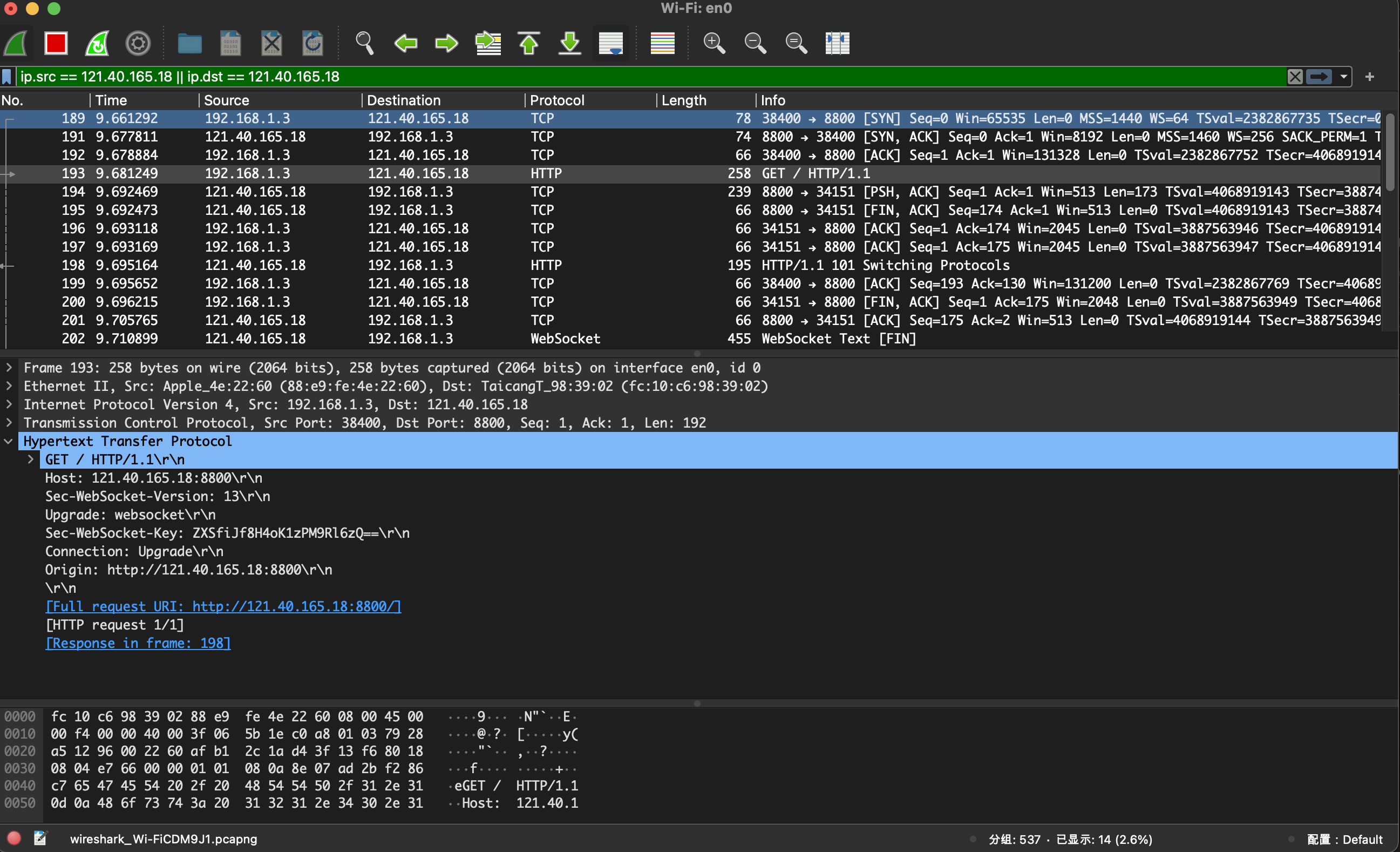Image resolution: width=1400 pixels, height=852 pixels.
Task: Toggle packet list colorization
Action: (662, 43)
